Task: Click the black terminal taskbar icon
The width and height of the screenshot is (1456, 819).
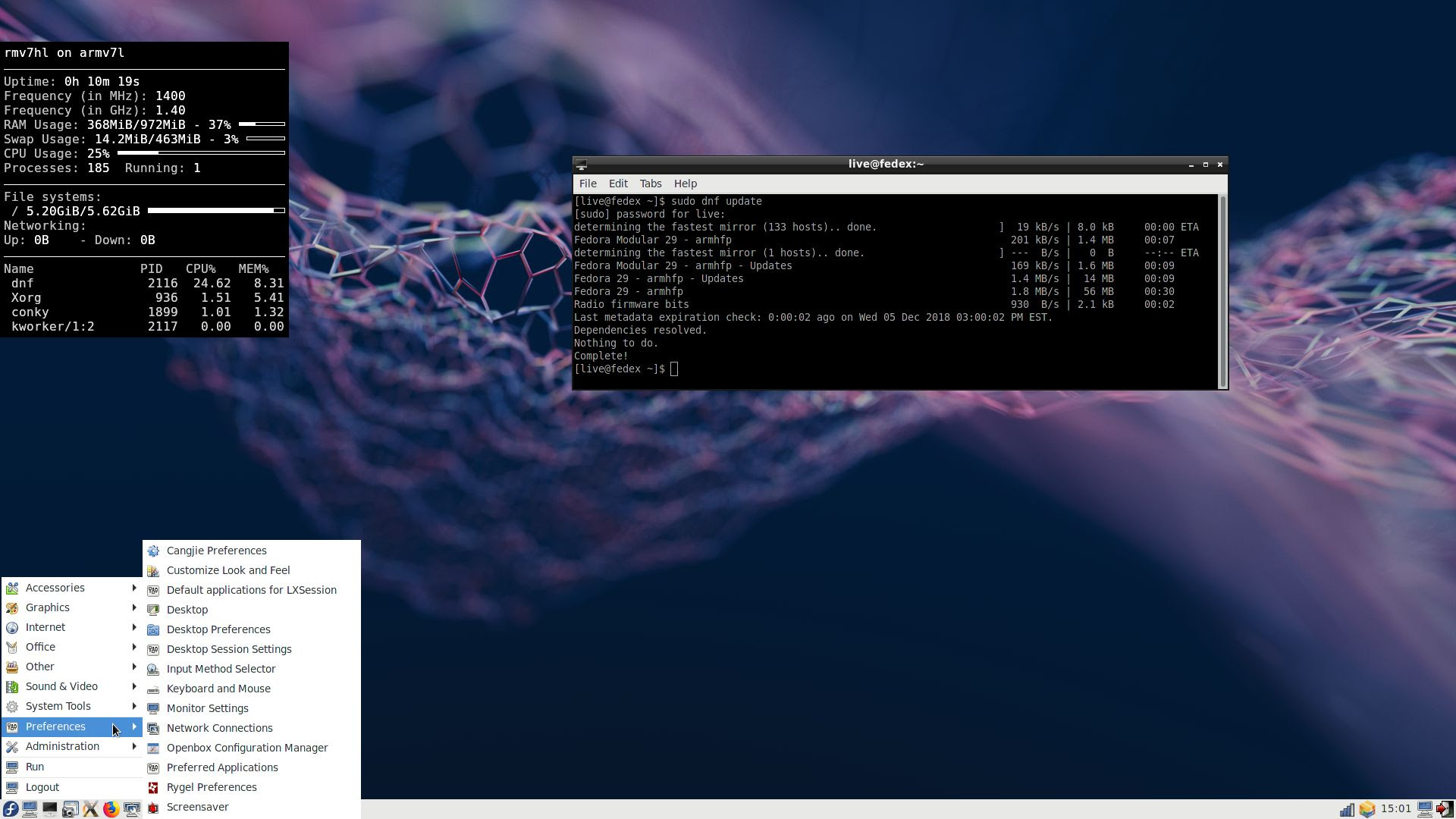Action: [x=49, y=809]
